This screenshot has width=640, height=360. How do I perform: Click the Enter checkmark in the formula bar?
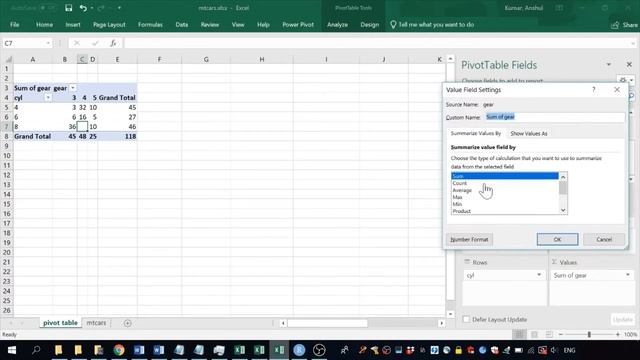(95, 43)
